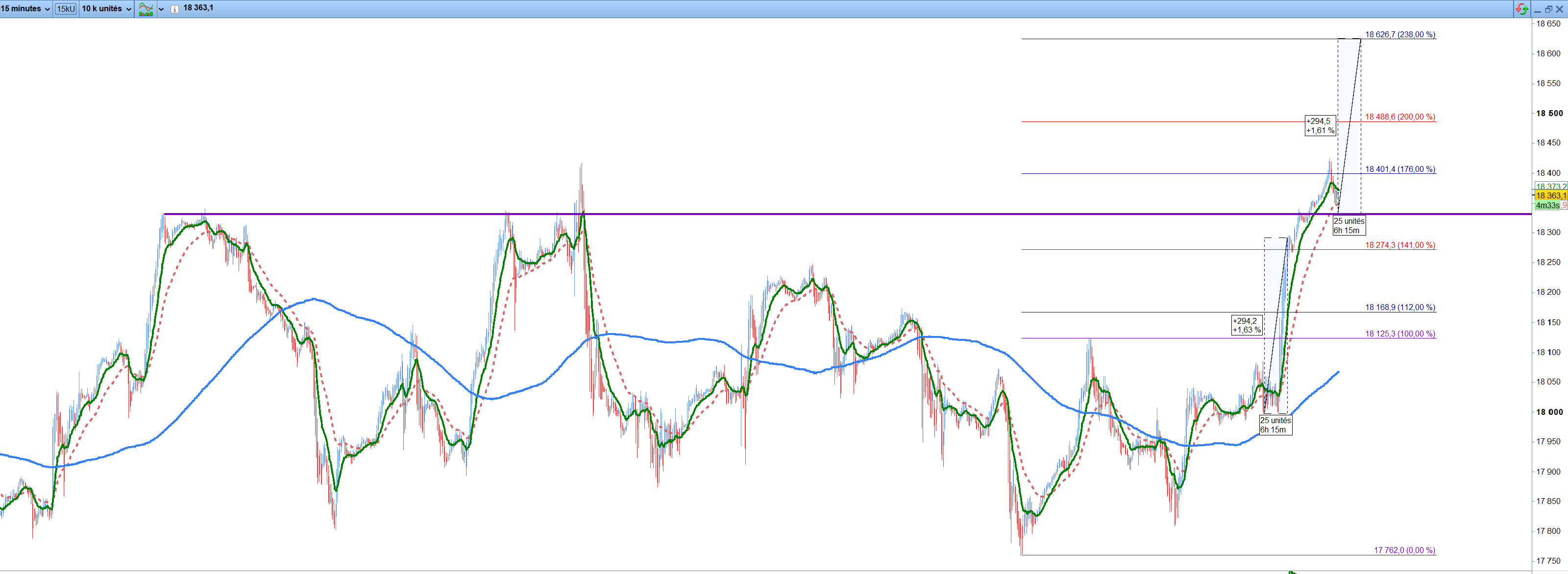Image resolution: width=1568 pixels, height=574 pixels.
Task: Click the green 4m33s countdown tag
Action: [1547, 206]
